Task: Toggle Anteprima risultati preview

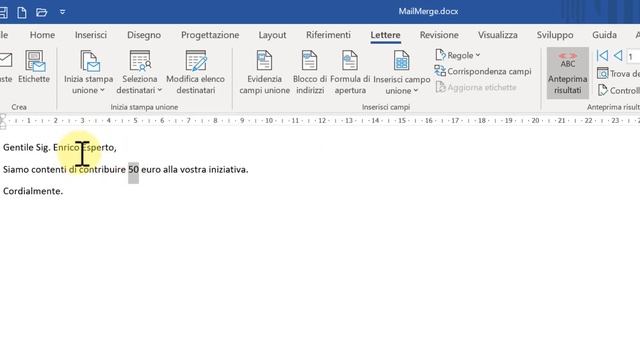Action: pos(568,73)
